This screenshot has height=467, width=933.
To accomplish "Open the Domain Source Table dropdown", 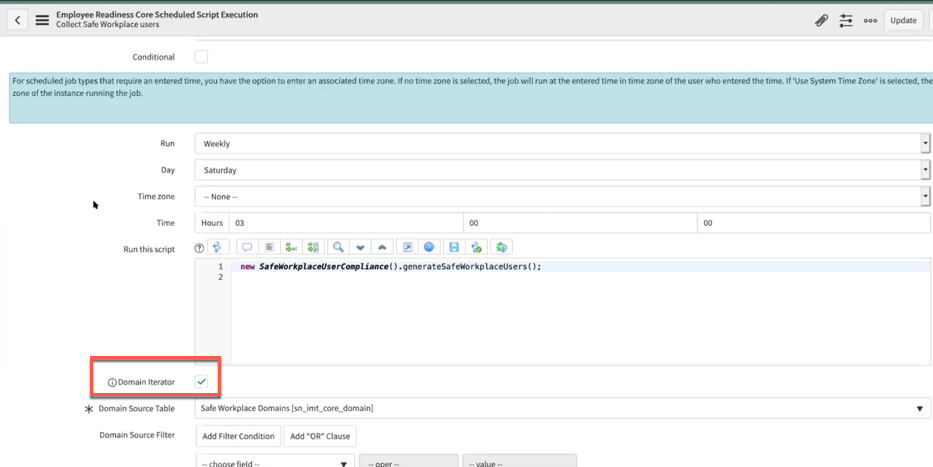I will click(x=562, y=408).
